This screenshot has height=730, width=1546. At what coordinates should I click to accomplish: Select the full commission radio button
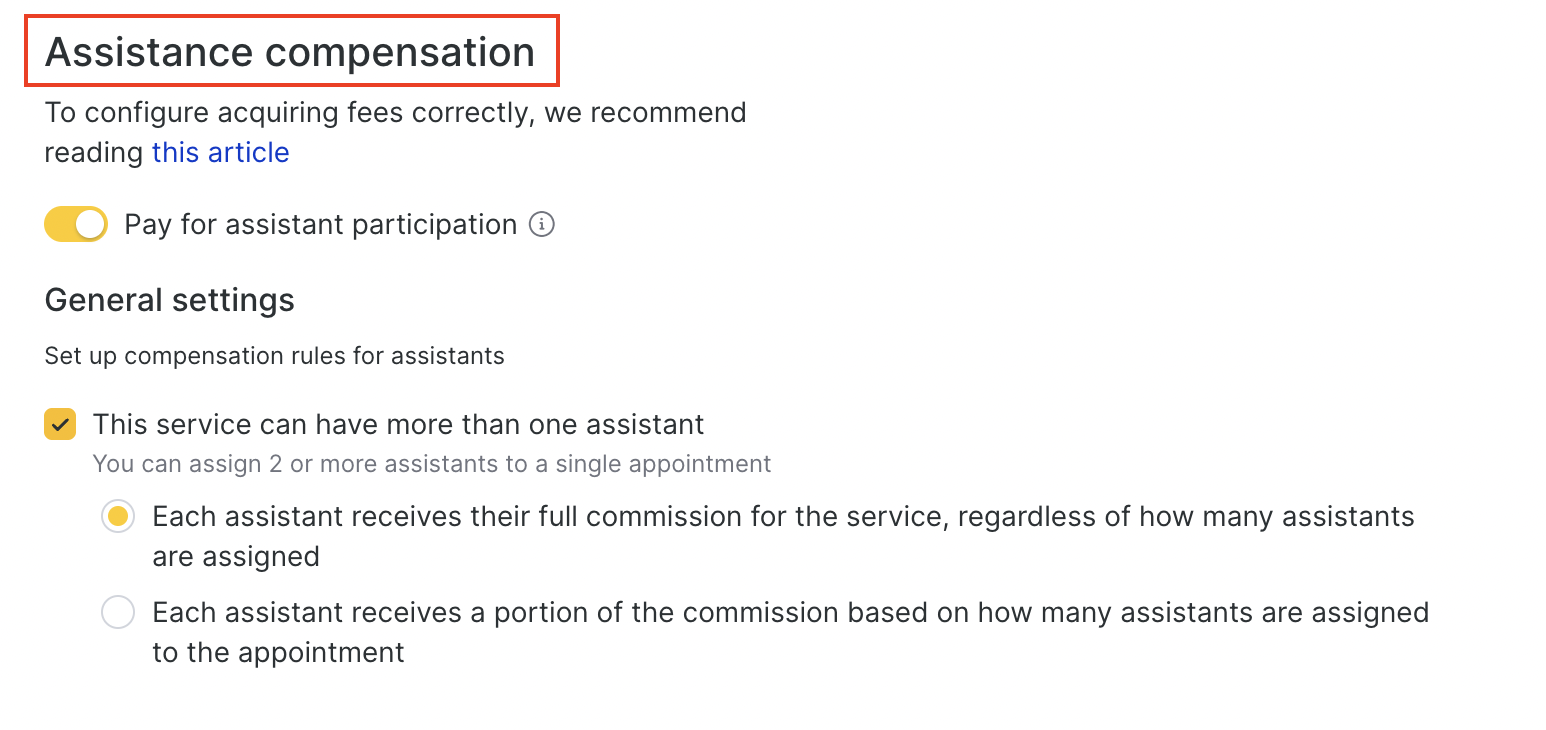coord(118,517)
